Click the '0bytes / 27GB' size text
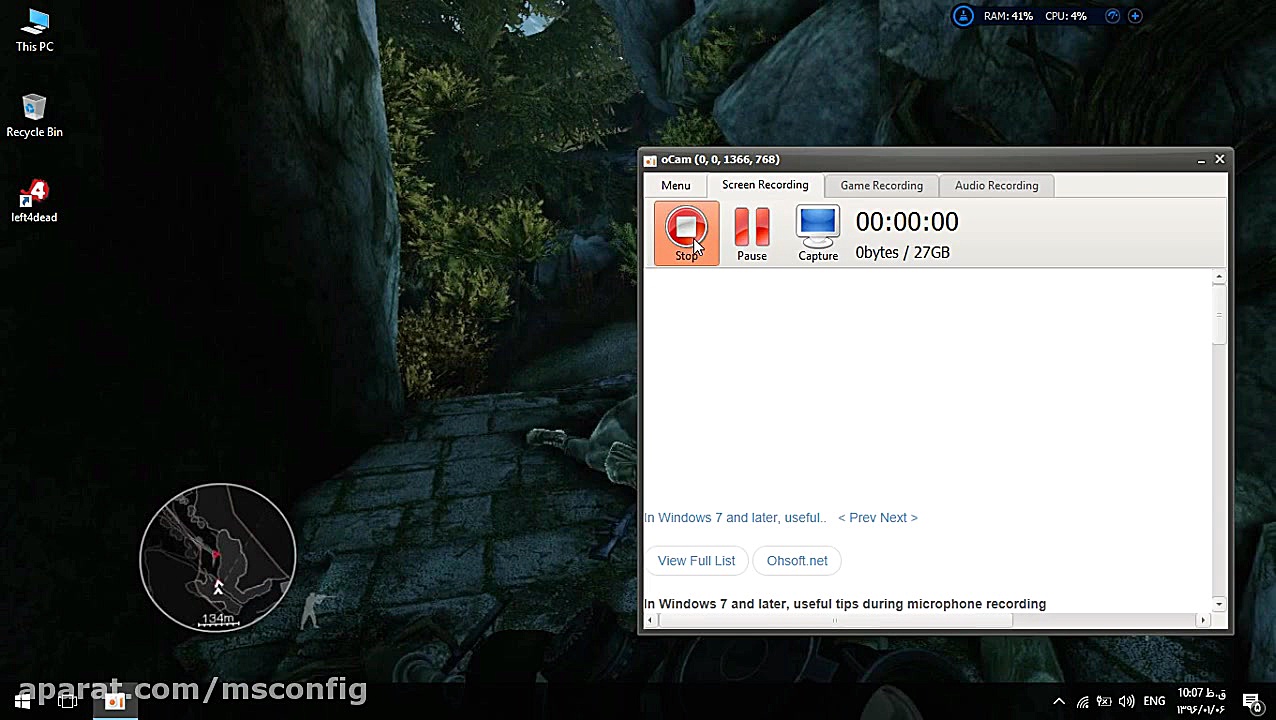 pos(903,253)
